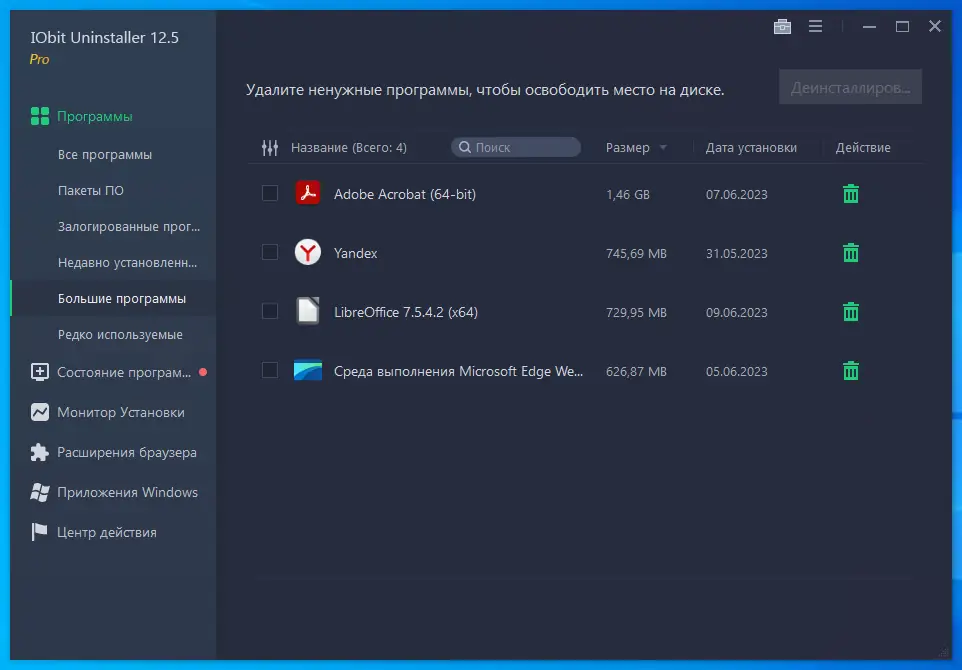Click the LibreOffice document icon
Screen dimensions: 962x670
pyautogui.click(x=307, y=311)
